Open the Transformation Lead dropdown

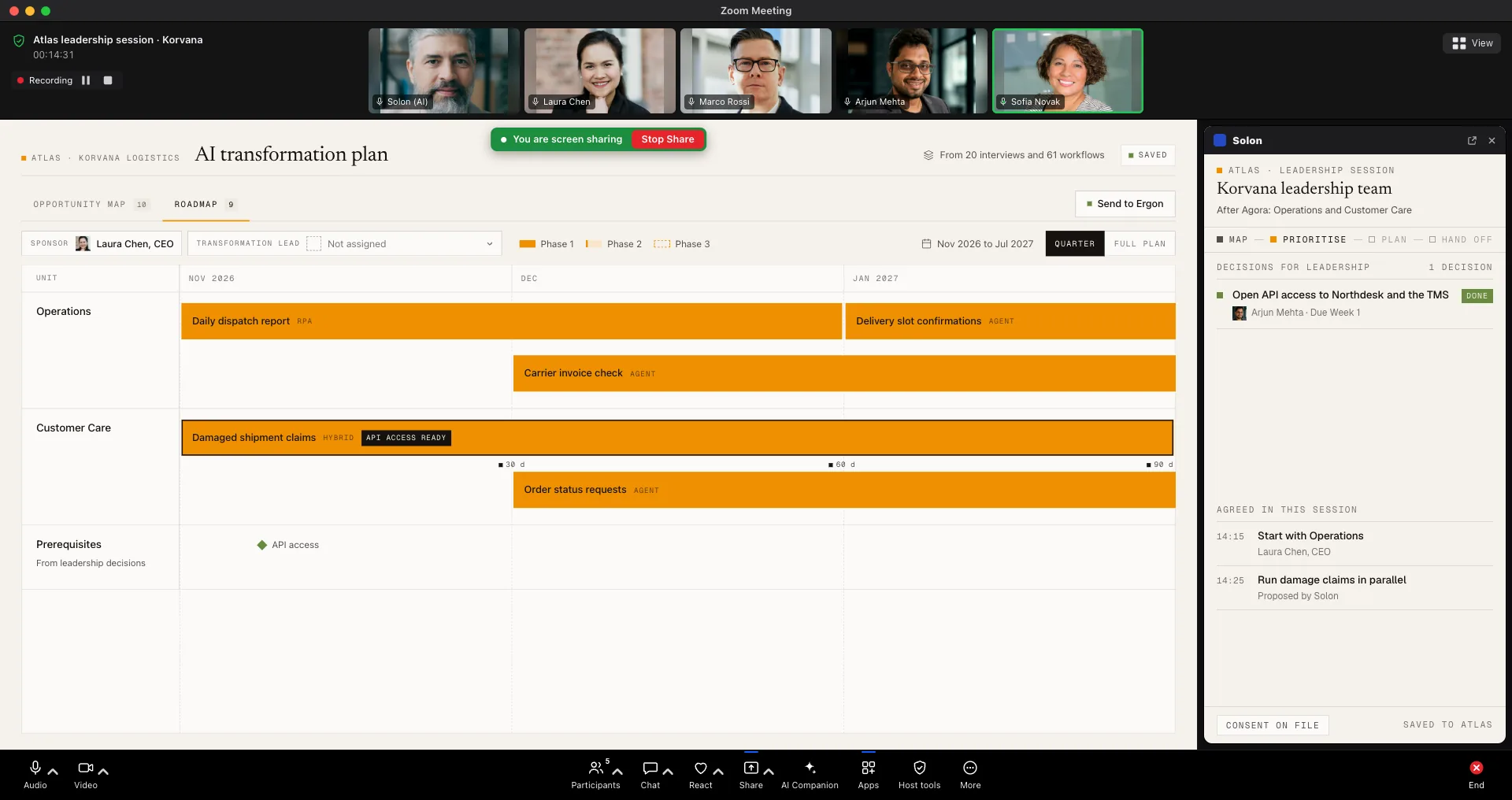pyautogui.click(x=345, y=243)
